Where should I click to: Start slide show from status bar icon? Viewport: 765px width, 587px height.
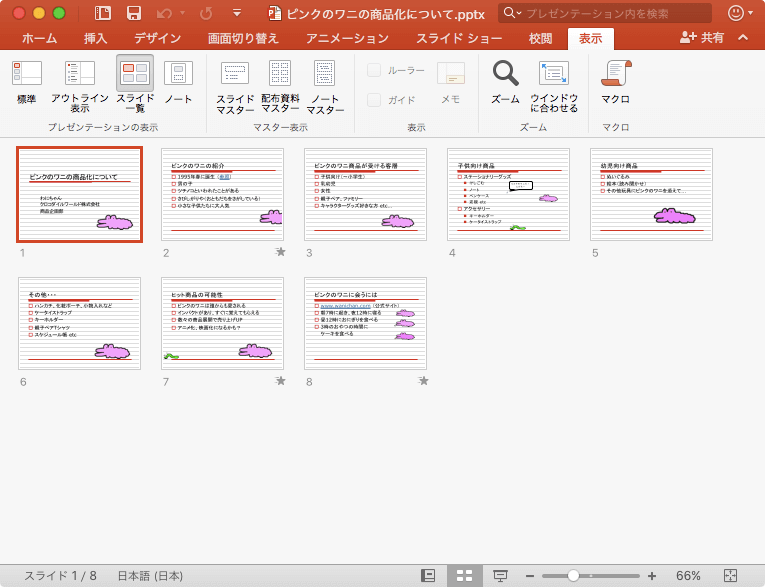(500, 576)
